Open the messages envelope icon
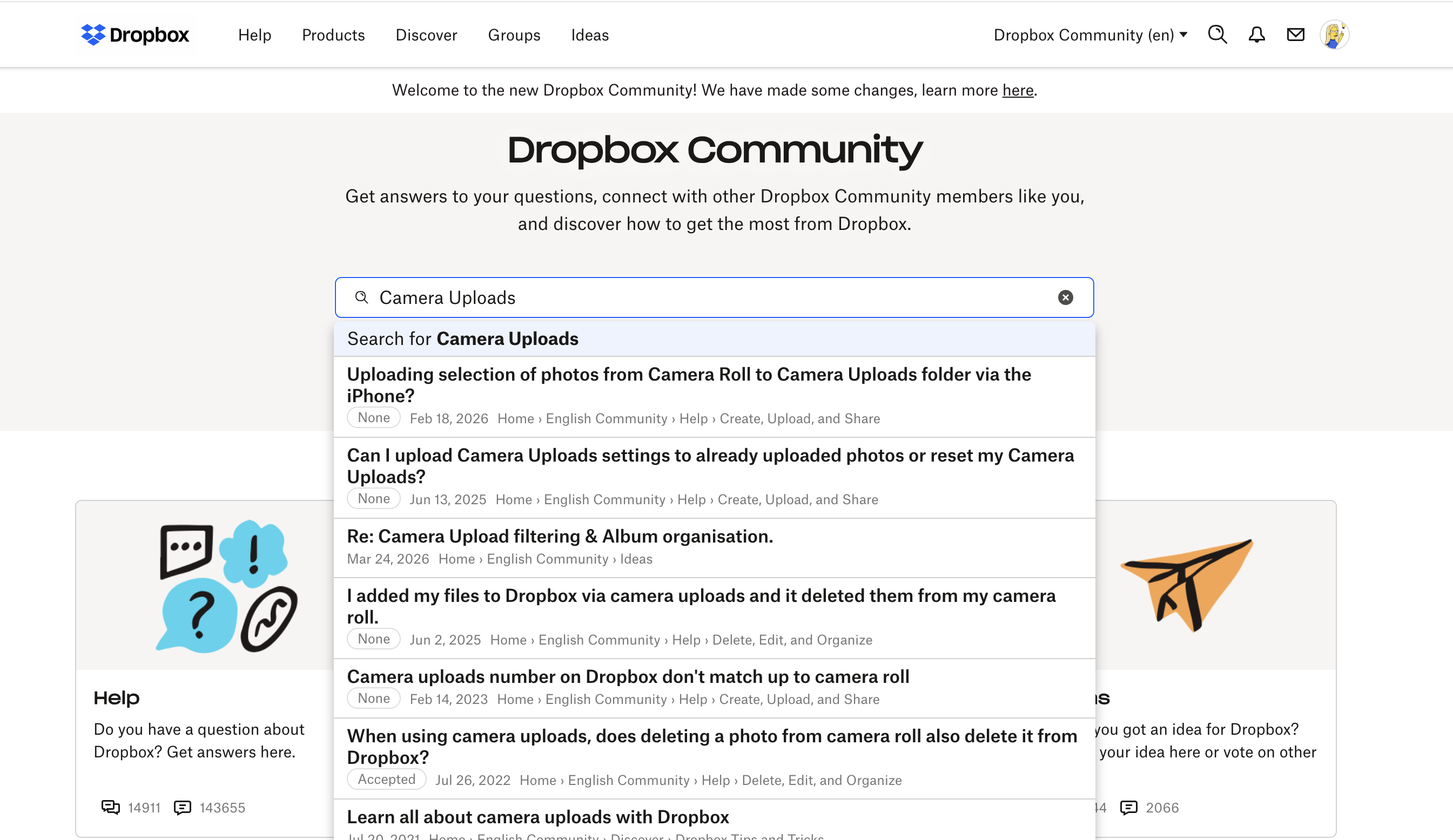1453x840 pixels. coord(1295,35)
